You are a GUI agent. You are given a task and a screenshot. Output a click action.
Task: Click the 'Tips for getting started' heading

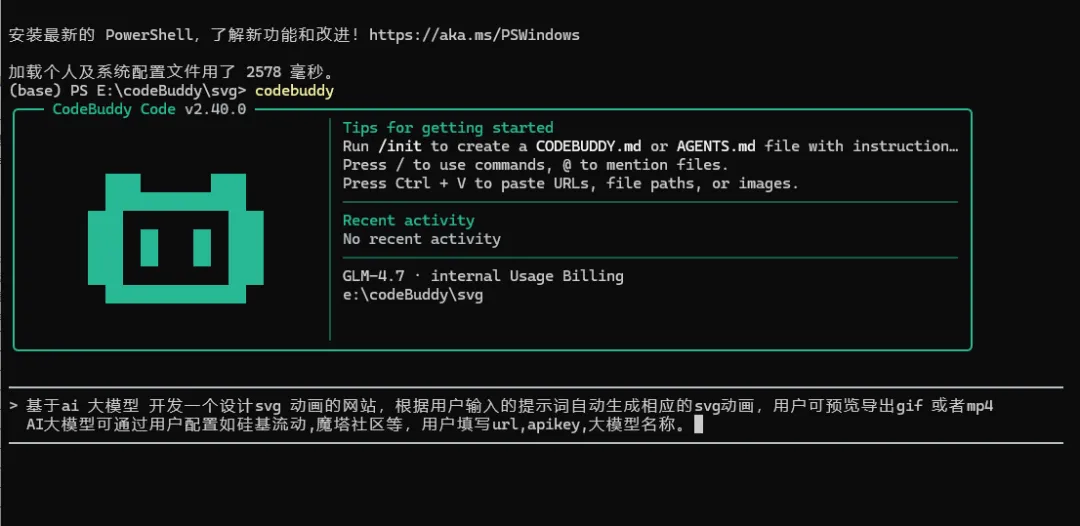pyautogui.click(x=447, y=128)
